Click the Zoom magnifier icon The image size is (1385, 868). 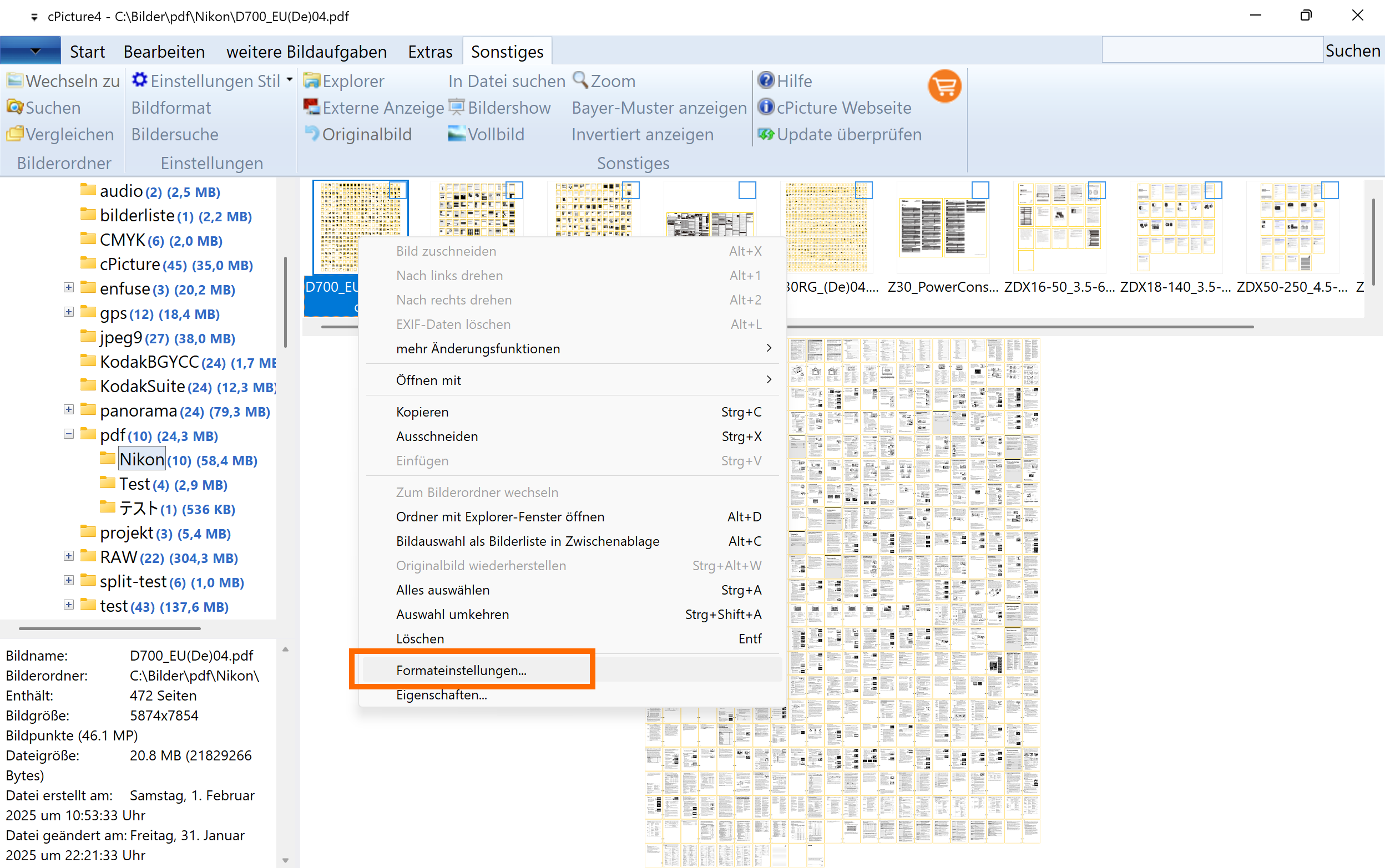coord(580,80)
